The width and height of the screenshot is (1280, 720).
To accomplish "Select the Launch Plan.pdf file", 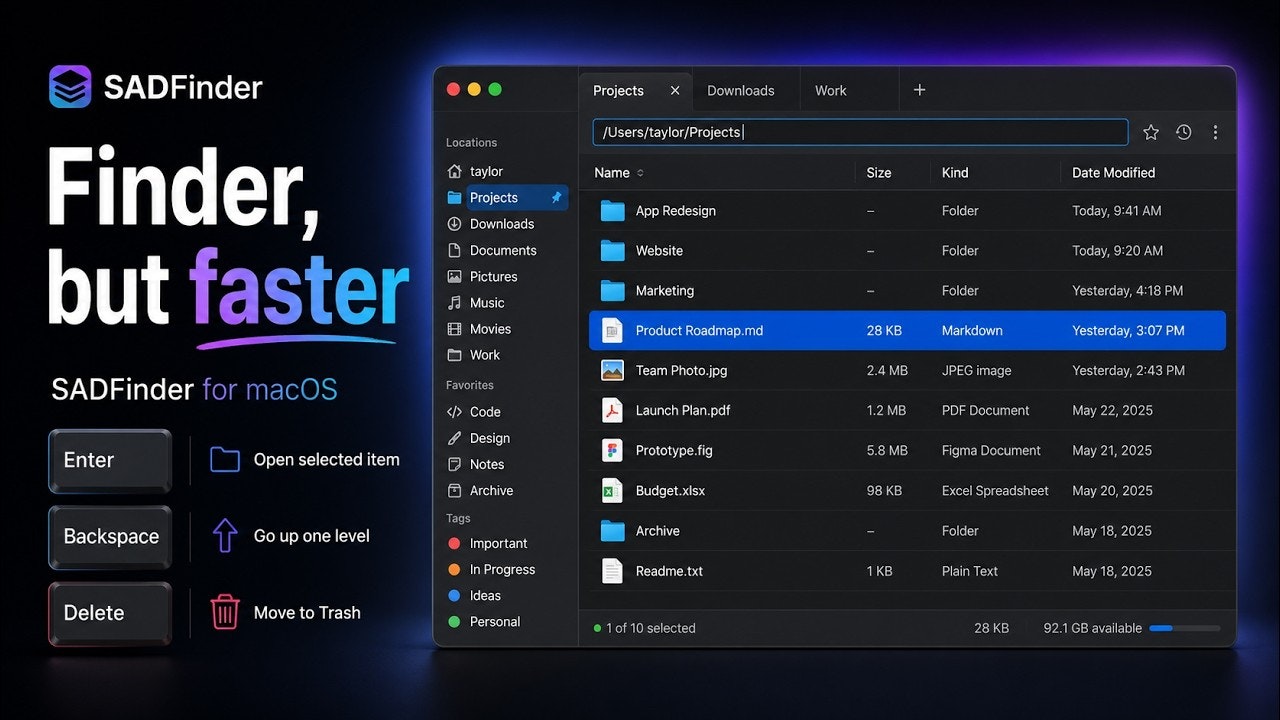I will [x=907, y=411].
